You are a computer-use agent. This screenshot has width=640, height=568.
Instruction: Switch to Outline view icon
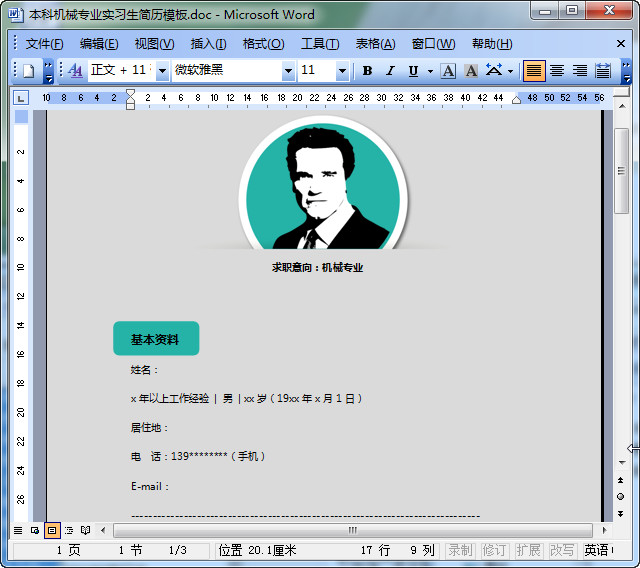coord(69,530)
